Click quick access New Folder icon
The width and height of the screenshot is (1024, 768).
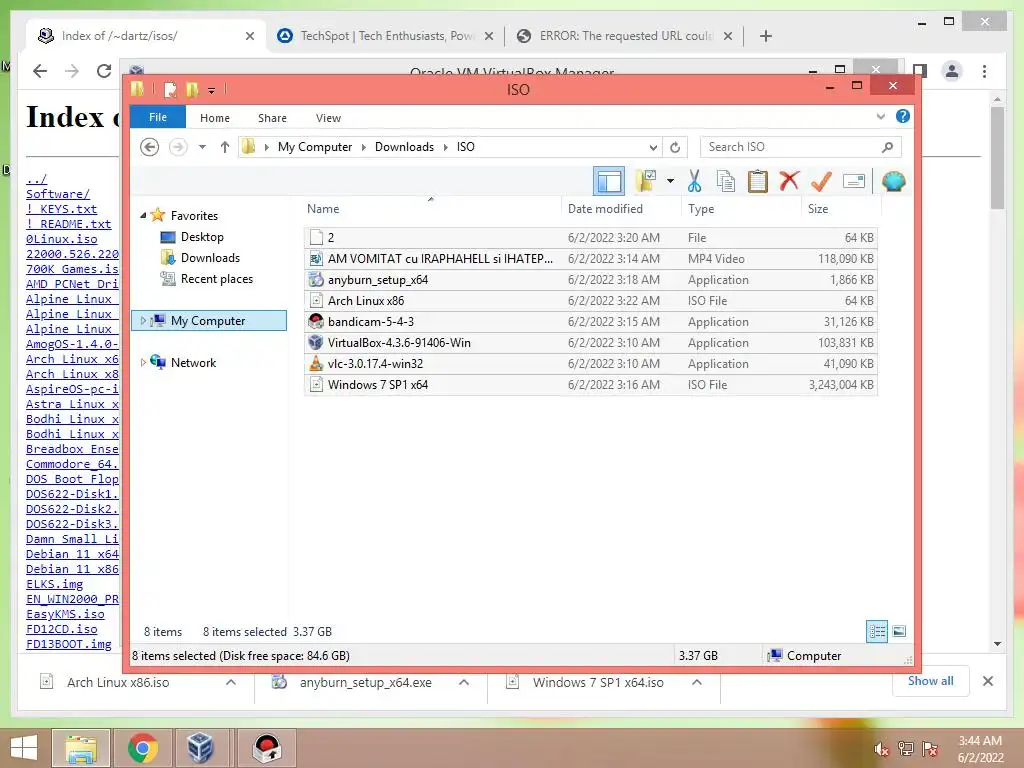192,89
